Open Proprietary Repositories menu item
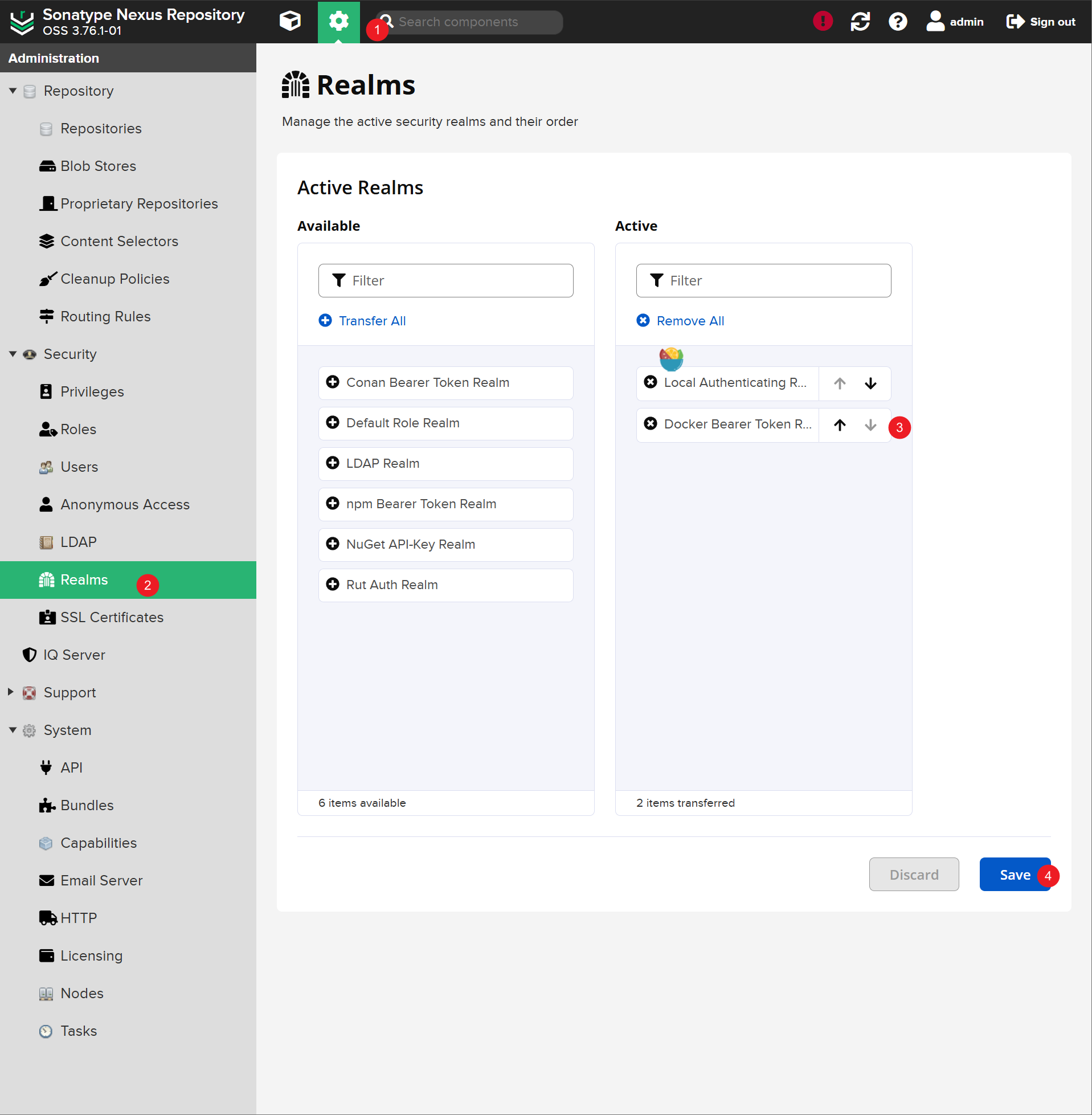The width and height of the screenshot is (1092, 1115). 128,203
